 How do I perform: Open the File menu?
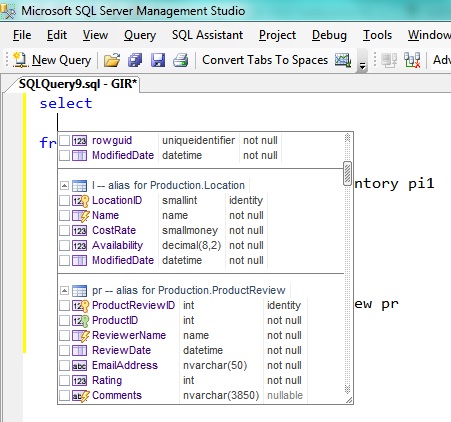[22, 35]
